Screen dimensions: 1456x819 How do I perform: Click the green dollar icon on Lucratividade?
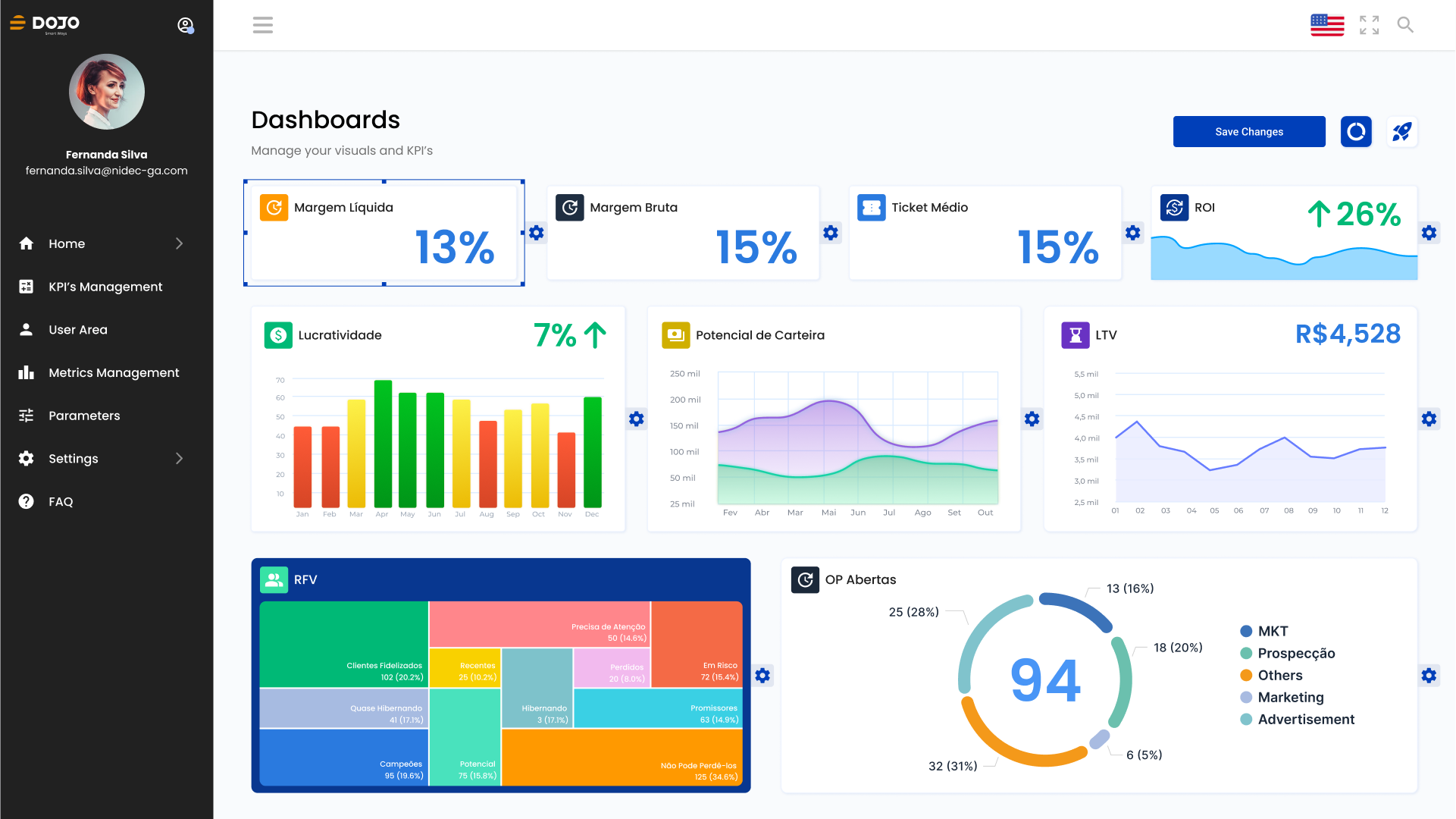278,335
